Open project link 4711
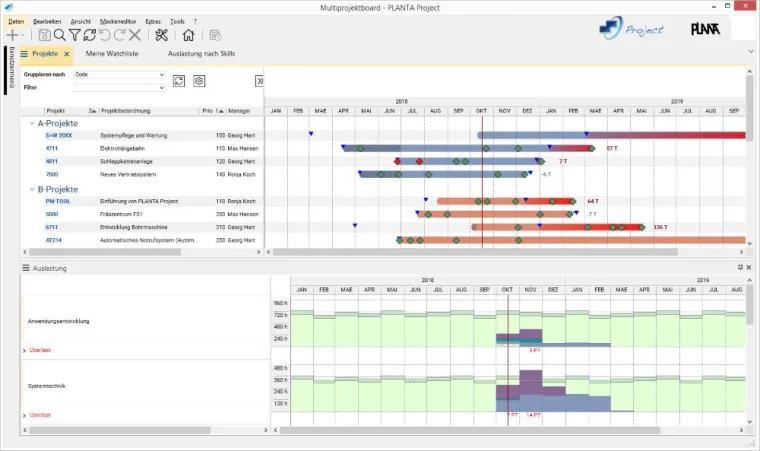Viewport: 760px width, 451px height. (52, 148)
